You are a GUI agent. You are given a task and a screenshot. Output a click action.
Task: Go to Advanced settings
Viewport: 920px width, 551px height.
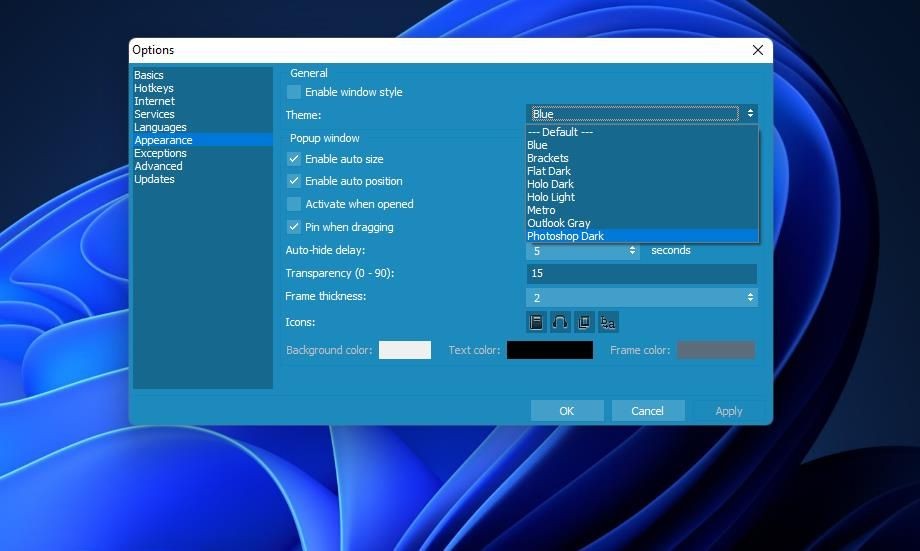pyautogui.click(x=202, y=166)
